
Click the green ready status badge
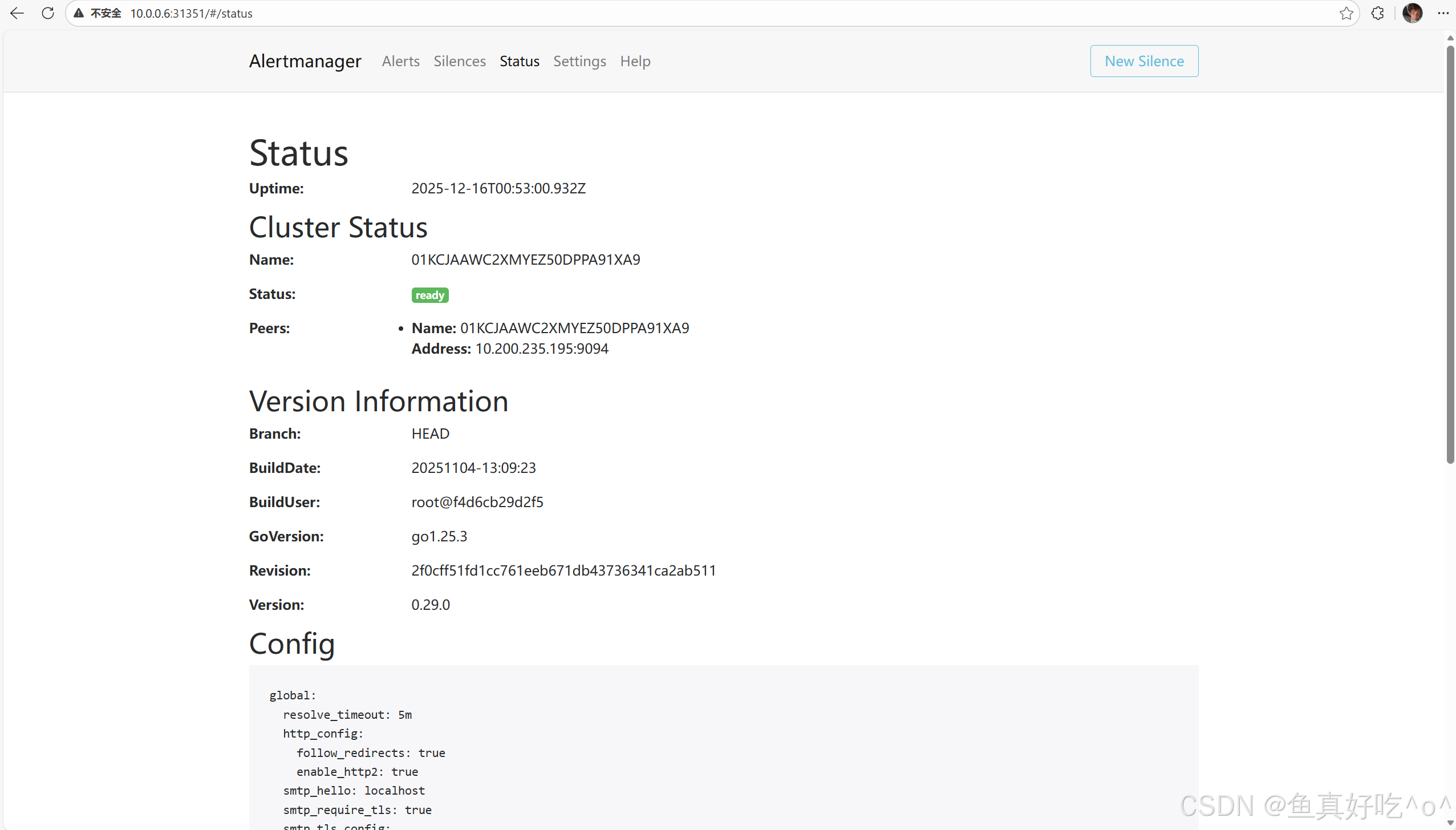[429, 295]
